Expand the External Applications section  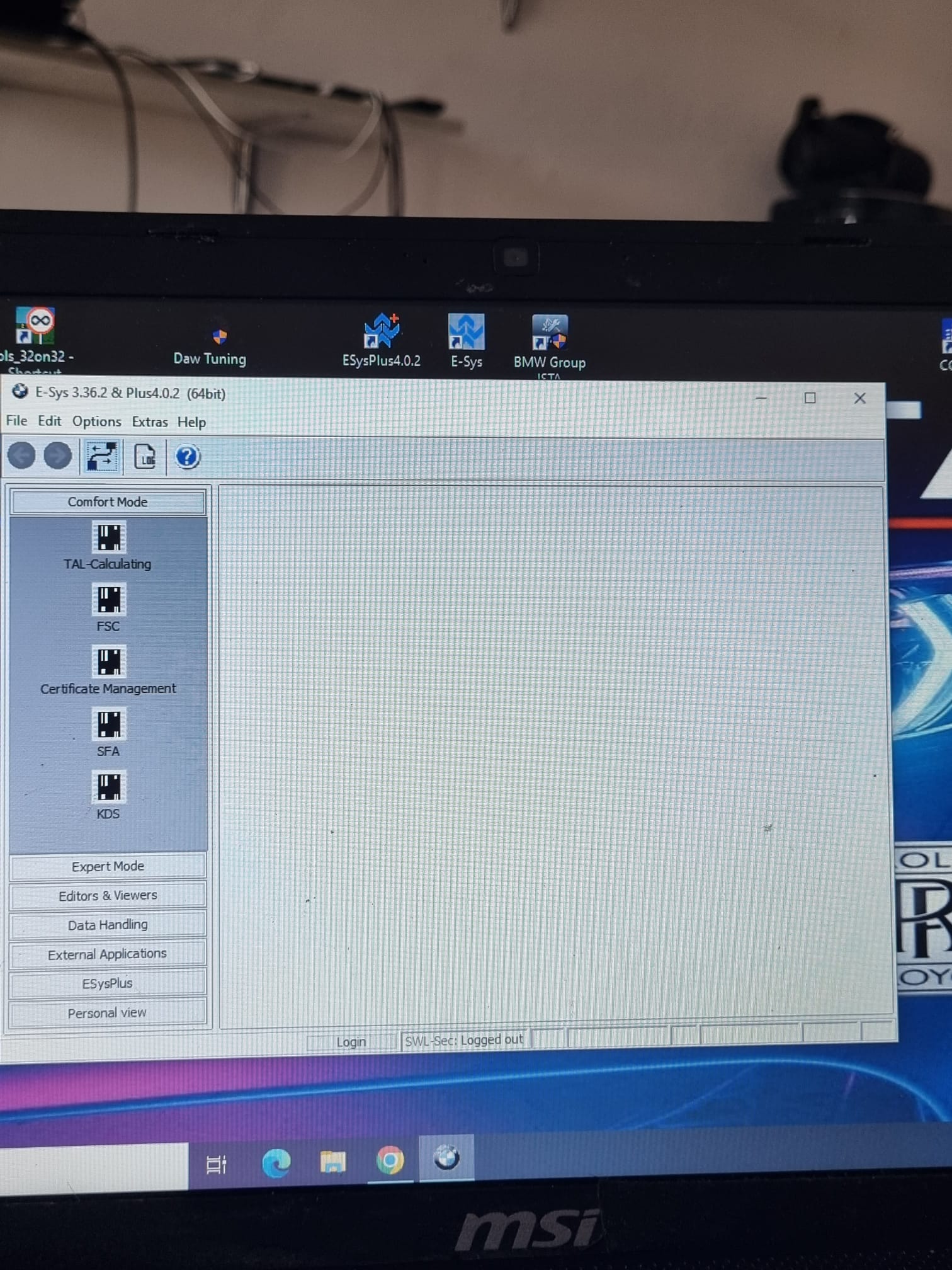[108, 954]
